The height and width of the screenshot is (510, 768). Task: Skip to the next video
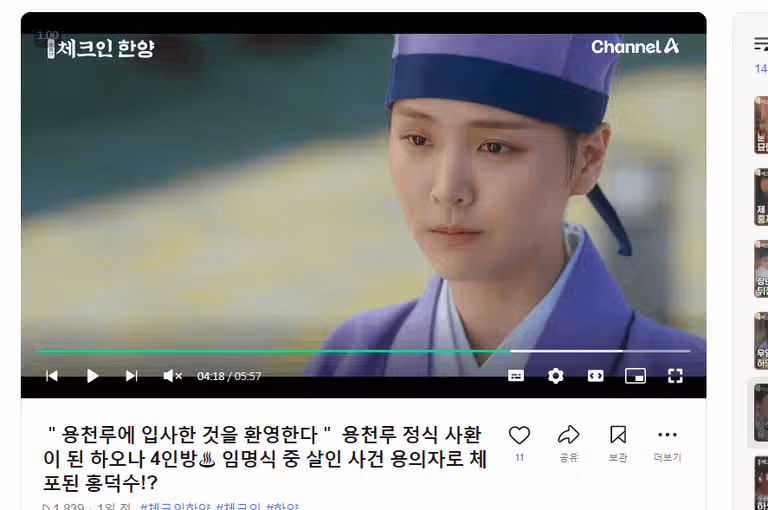click(131, 376)
